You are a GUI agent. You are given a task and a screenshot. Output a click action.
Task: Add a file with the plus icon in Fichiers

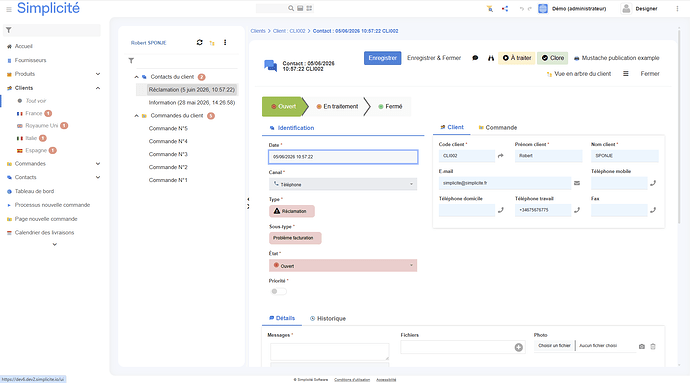coord(519,347)
